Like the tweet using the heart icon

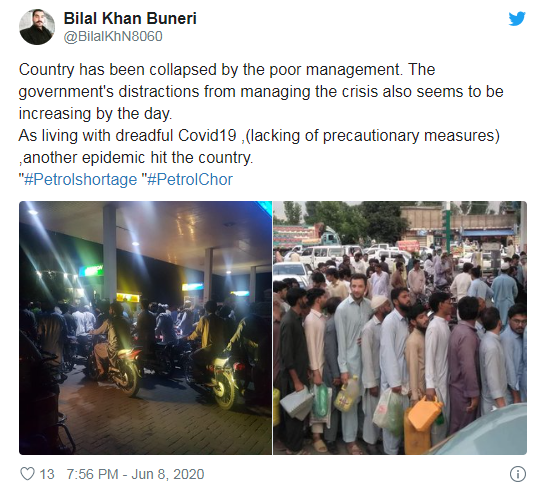[27, 474]
